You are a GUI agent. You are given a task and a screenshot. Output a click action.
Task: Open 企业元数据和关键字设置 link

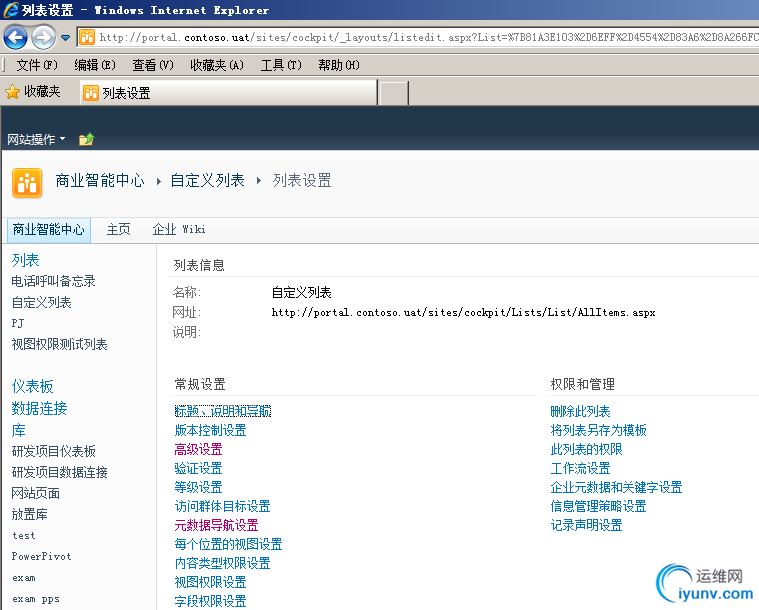point(616,487)
